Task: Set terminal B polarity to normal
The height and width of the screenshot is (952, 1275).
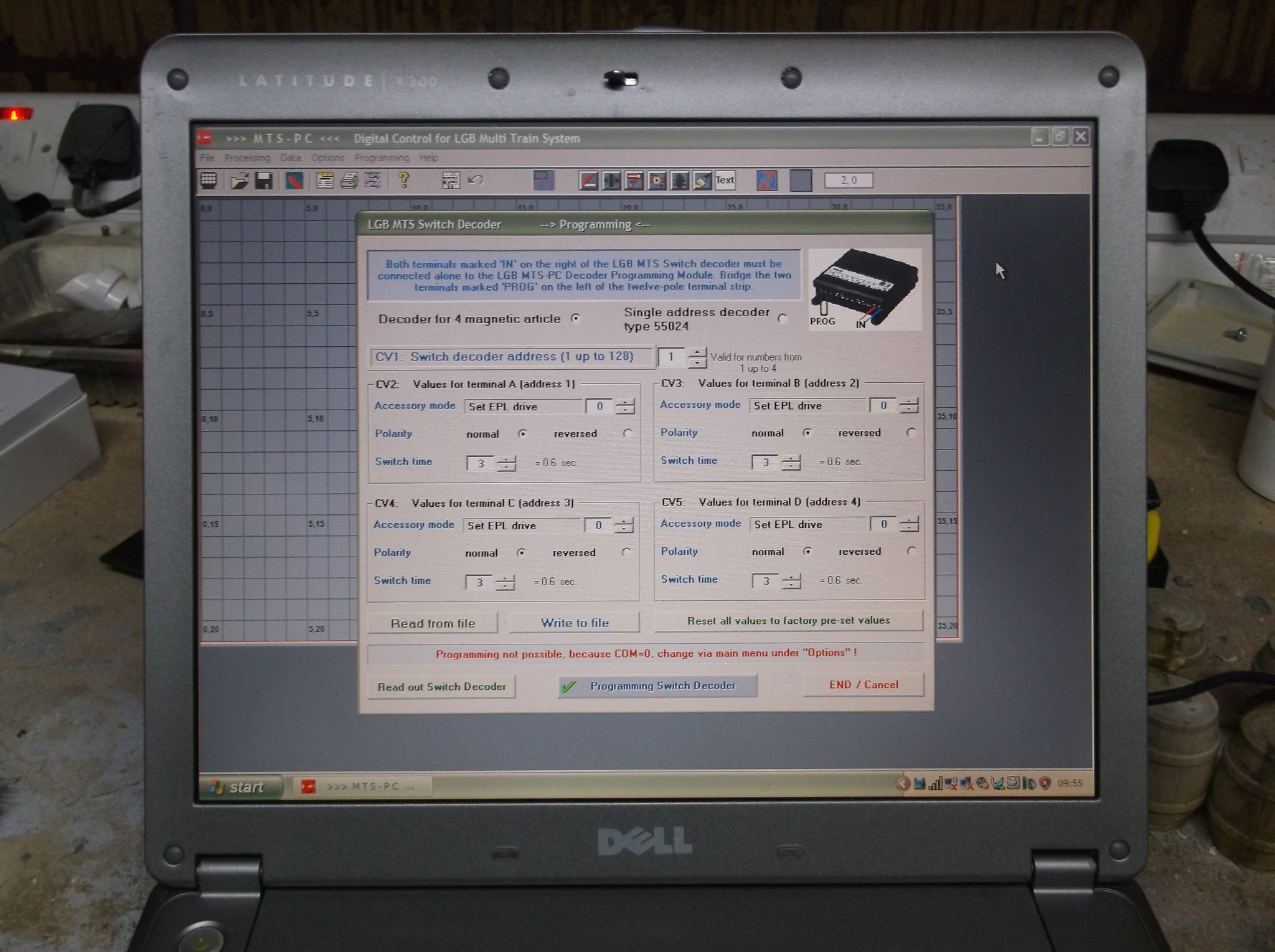Action: point(807,432)
